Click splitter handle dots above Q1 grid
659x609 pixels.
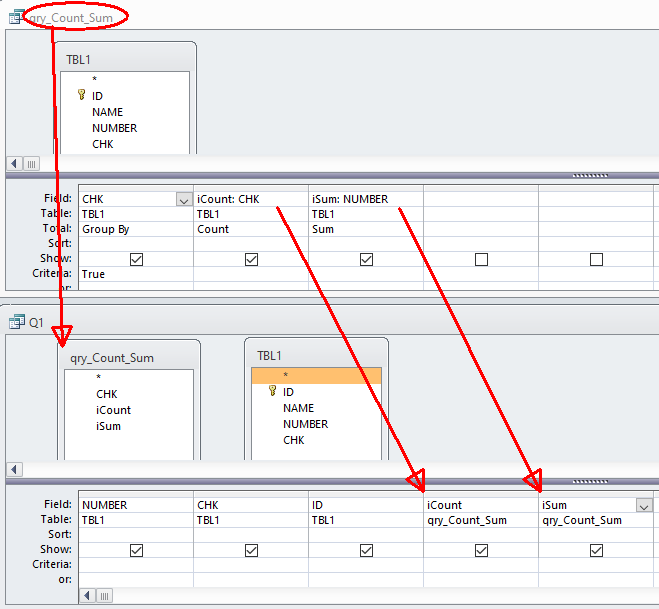590,482
